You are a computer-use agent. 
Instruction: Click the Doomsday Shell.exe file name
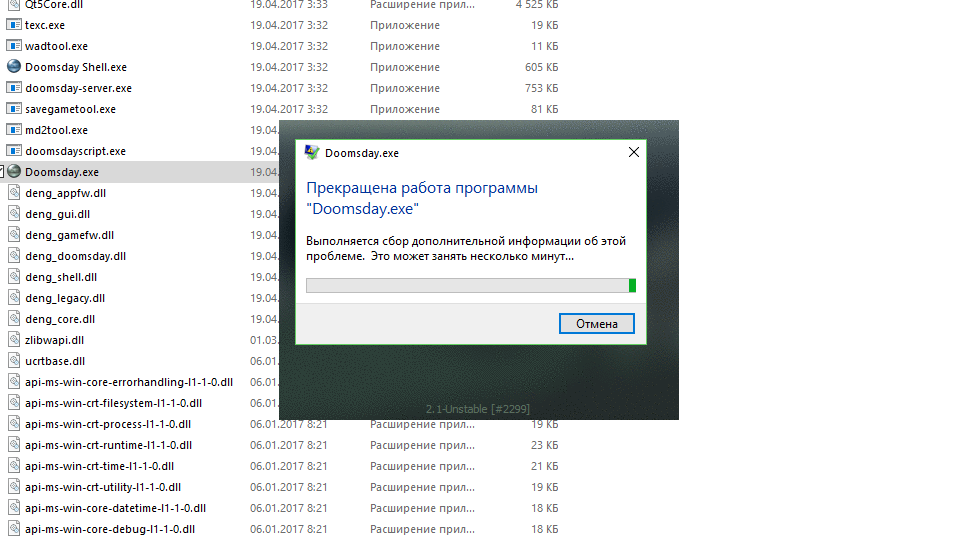click(76, 67)
